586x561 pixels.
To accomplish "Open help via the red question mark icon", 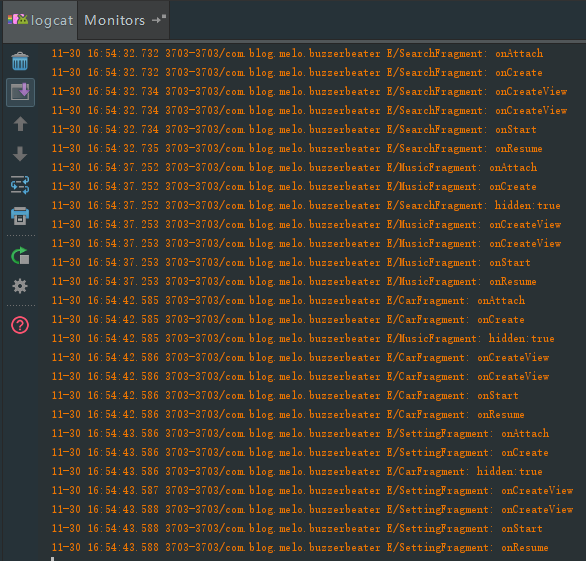I will click(20, 325).
